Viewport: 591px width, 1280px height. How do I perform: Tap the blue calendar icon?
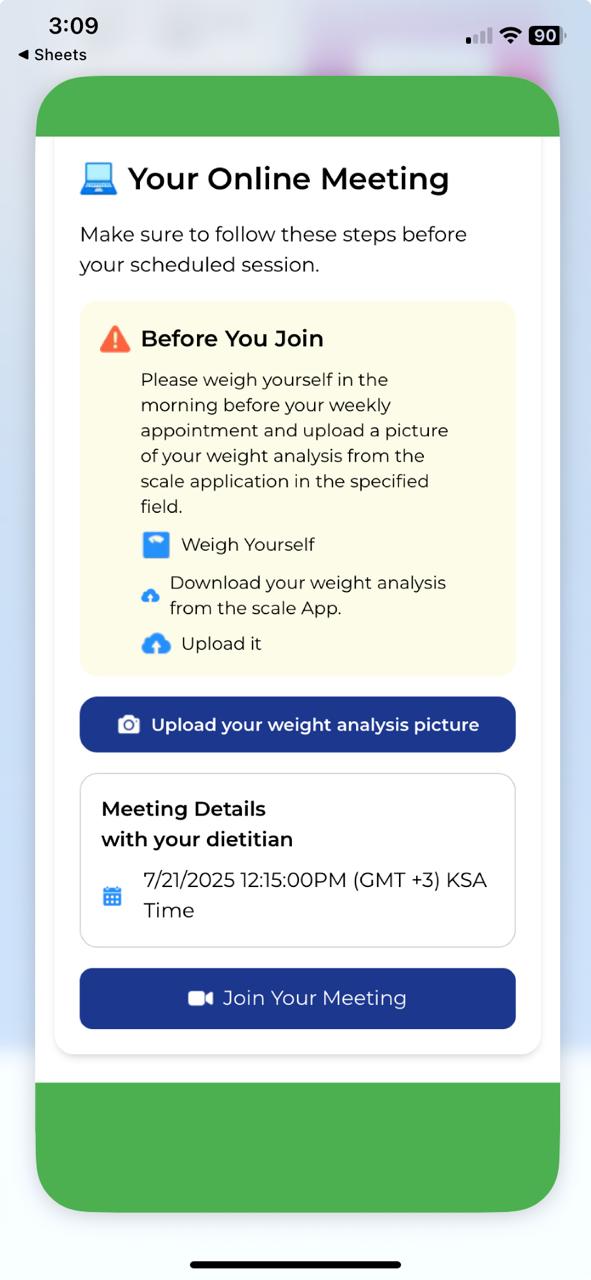click(x=112, y=896)
